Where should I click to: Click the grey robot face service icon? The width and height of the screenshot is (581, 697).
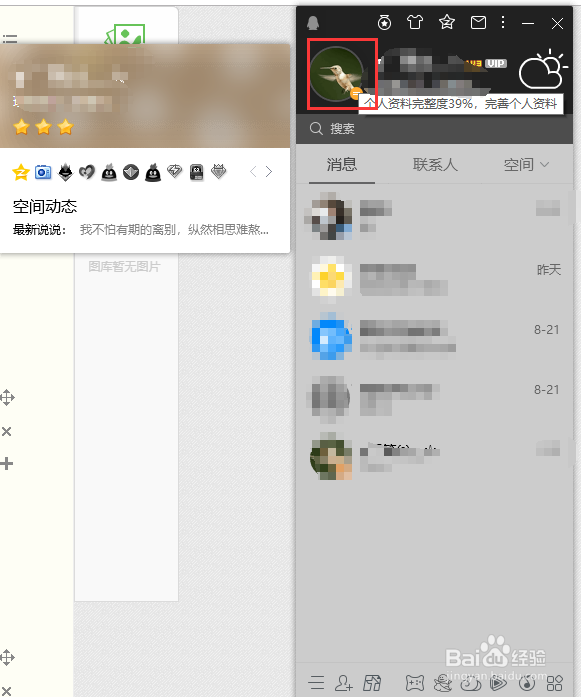[x=196, y=172]
